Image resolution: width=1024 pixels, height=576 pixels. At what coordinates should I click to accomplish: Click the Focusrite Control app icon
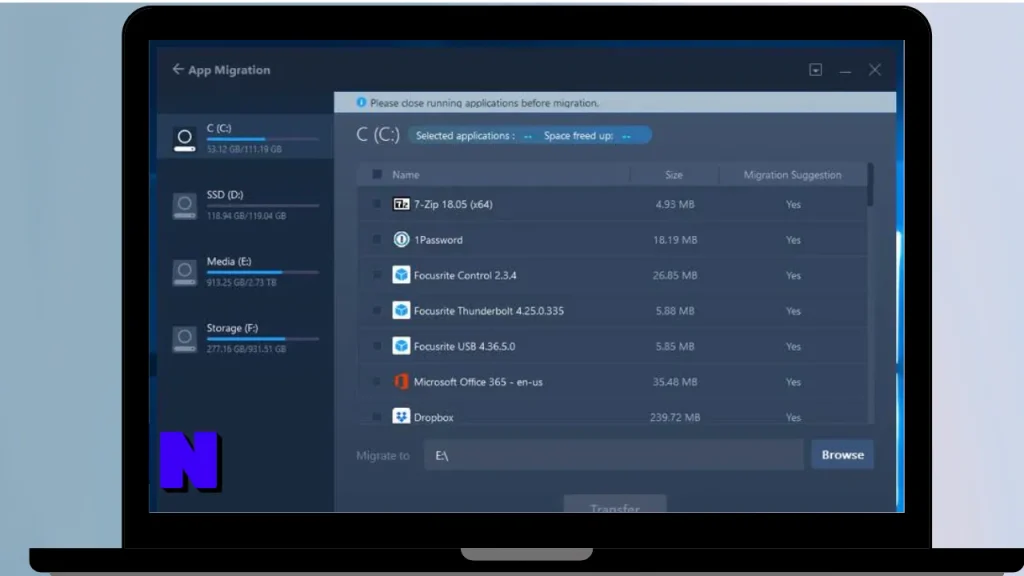click(401, 275)
